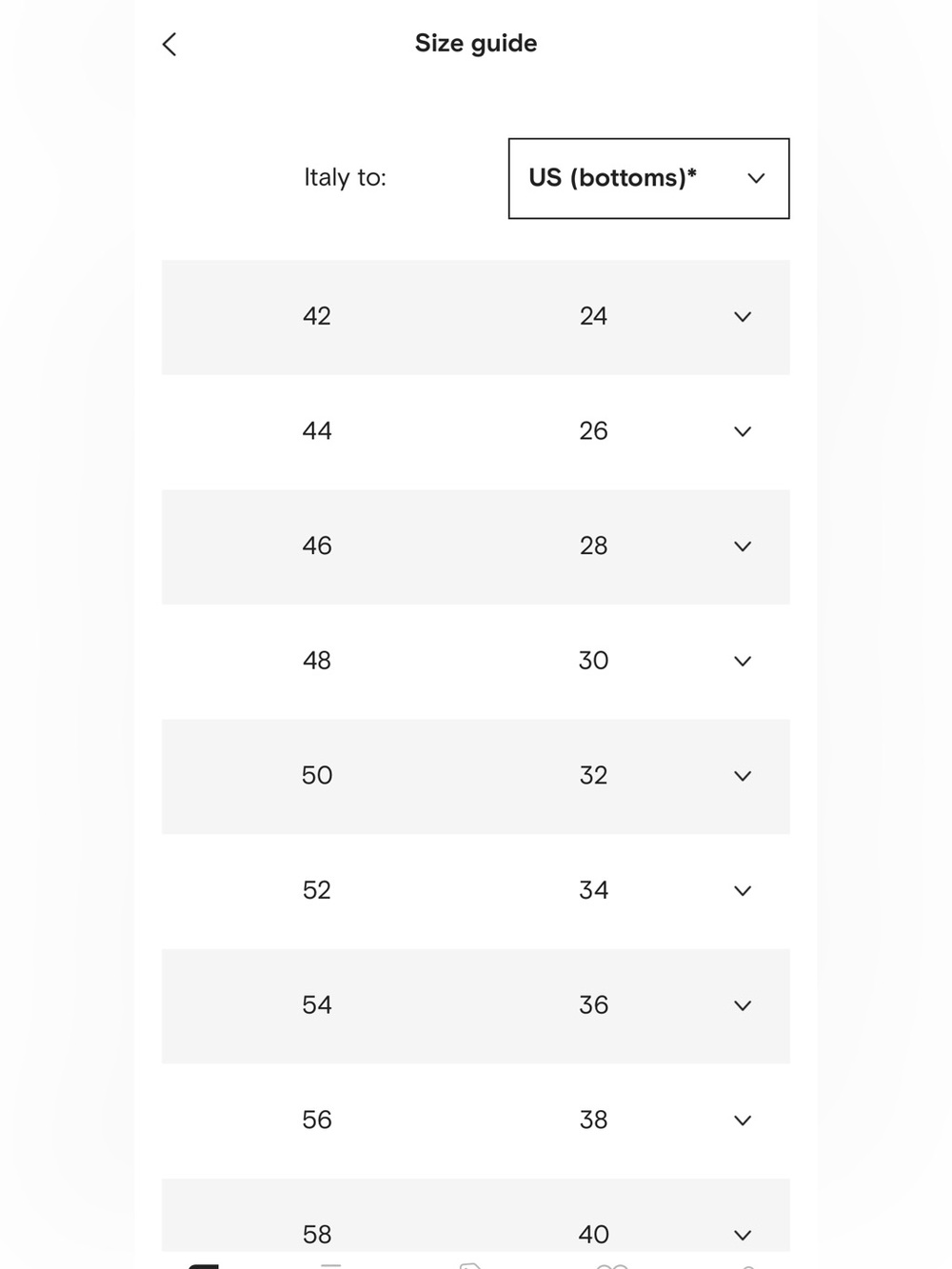Expand the Italy 42 row chevron
The image size is (952, 1269).
pos(743,317)
